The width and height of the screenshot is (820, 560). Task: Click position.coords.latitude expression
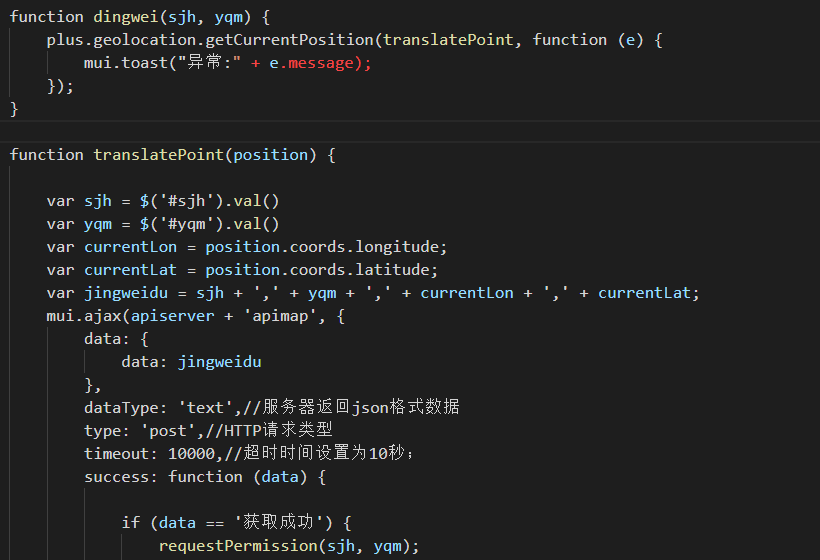pyautogui.click(x=317, y=270)
